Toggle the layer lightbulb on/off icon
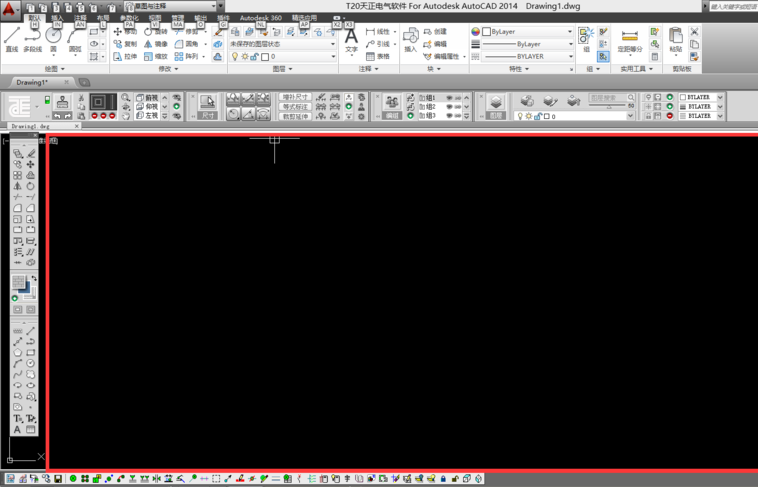758x487 pixels. (x=235, y=57)
